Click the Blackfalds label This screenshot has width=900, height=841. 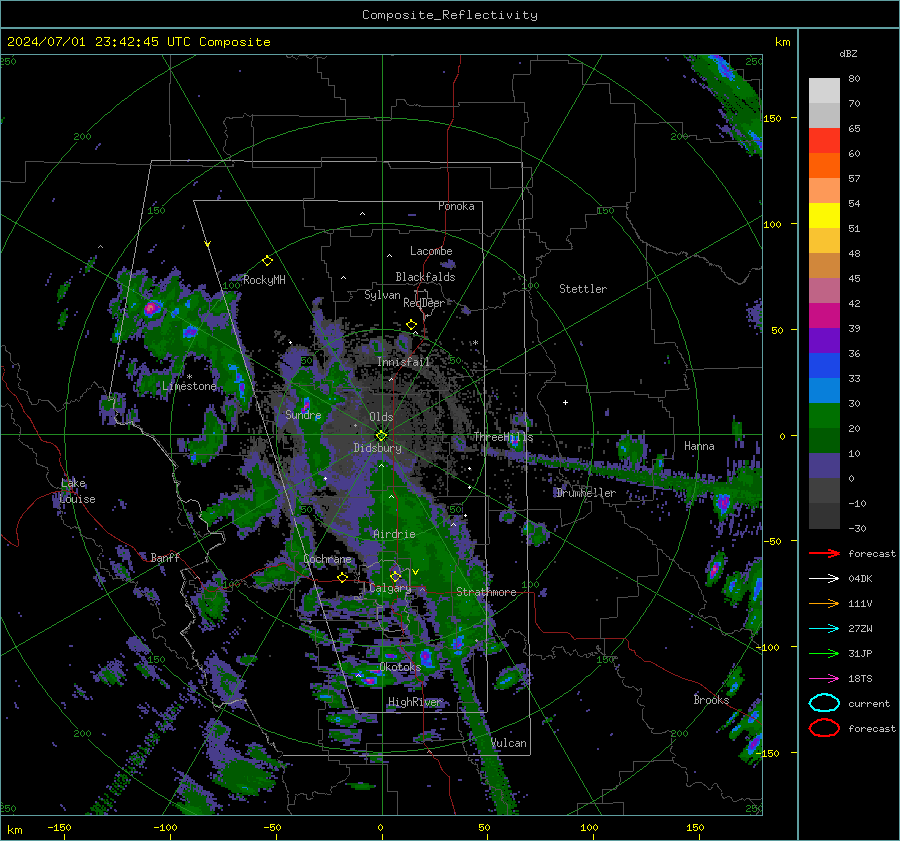pos(425,277)
